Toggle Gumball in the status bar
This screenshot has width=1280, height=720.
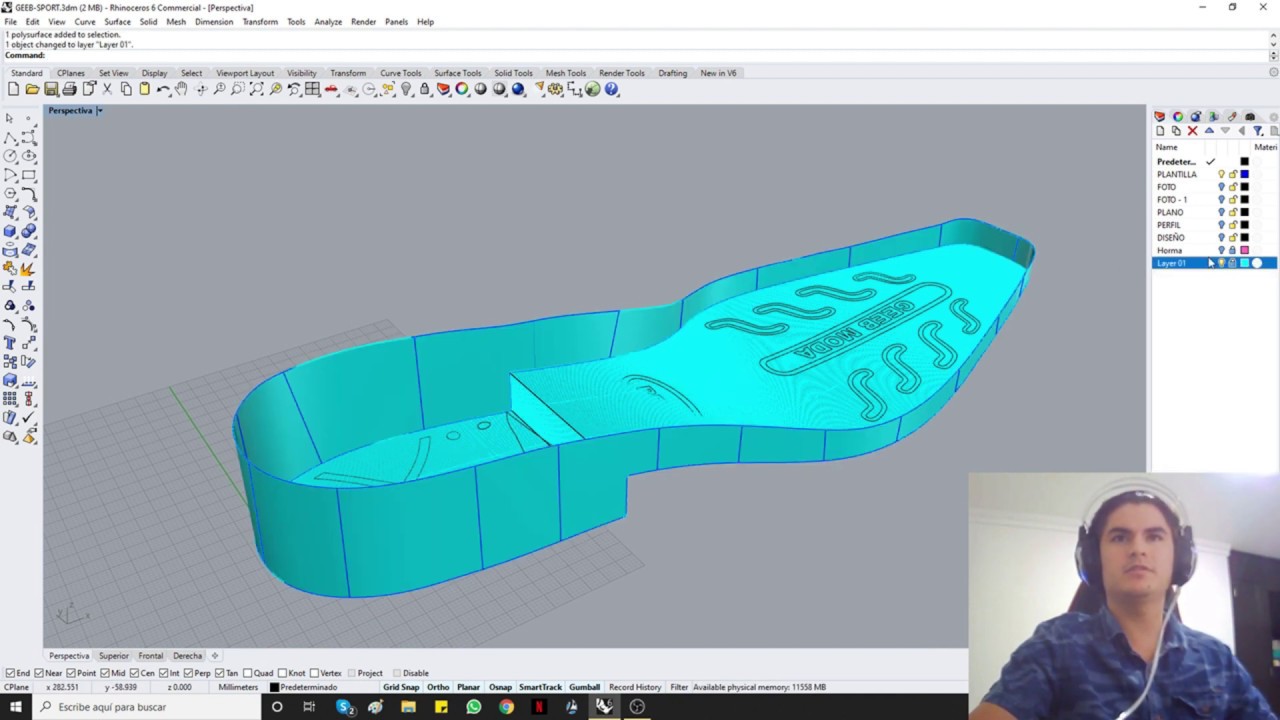(x=584, y=687)
